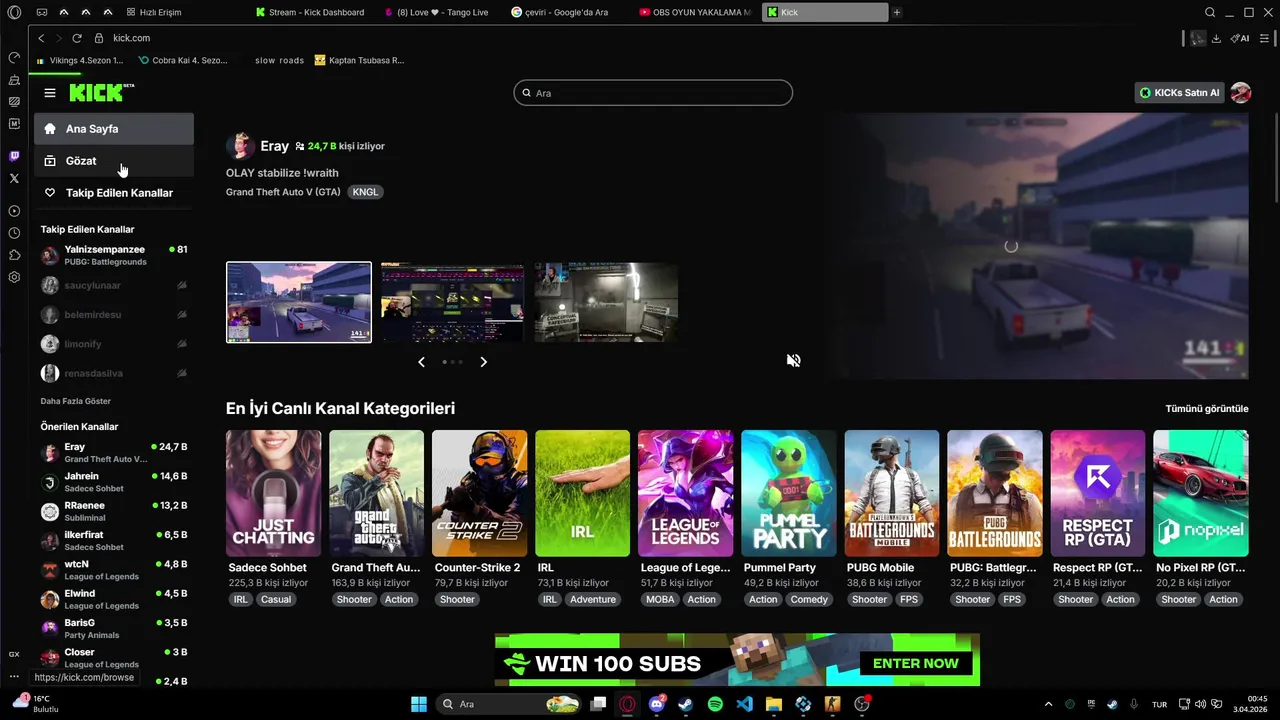Click the KNGL tag on Eray's stream
The width and height of the screenshot is (1280, 720).
[x=366, y=192]
